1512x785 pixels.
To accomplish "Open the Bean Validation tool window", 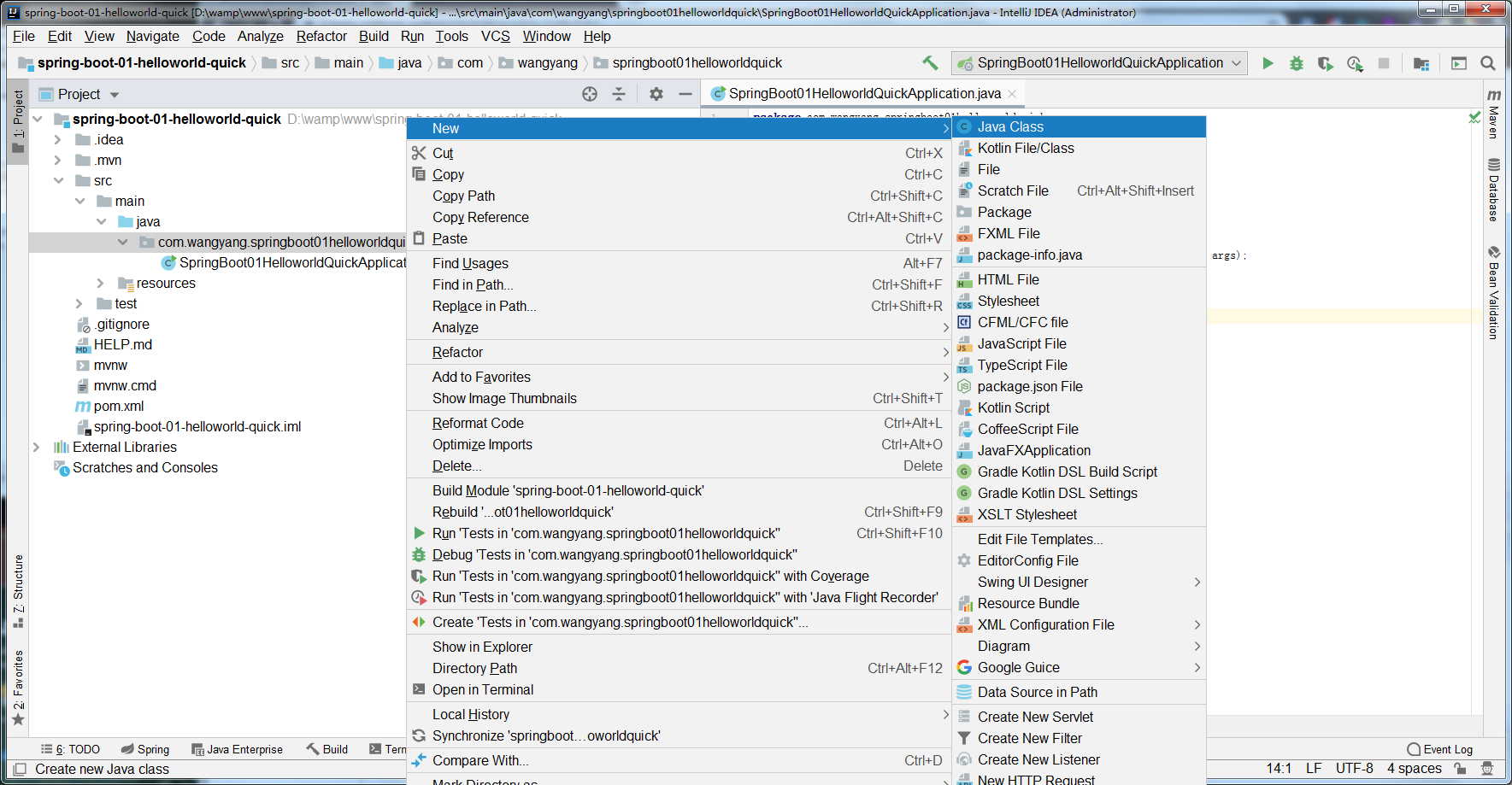I will click(1494, 293).
